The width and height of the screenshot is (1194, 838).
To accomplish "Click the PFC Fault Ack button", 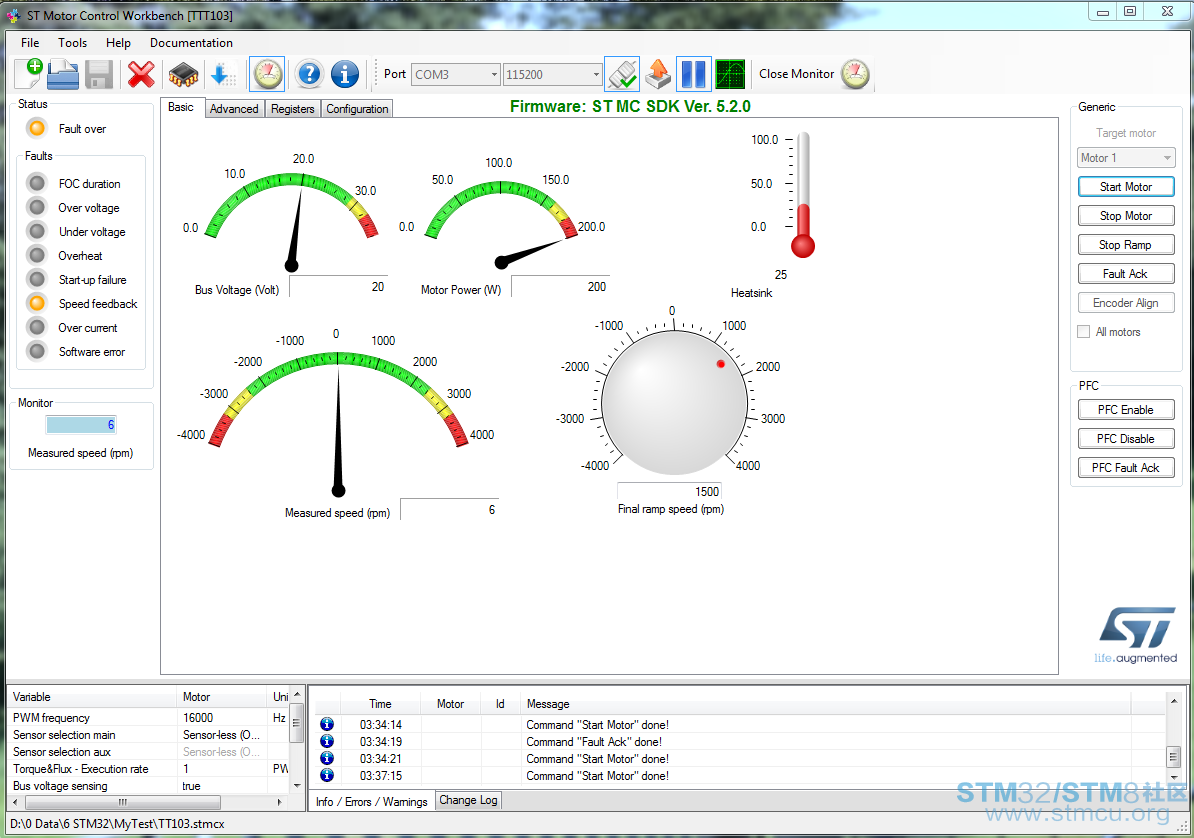I will tap(1126, 468).
